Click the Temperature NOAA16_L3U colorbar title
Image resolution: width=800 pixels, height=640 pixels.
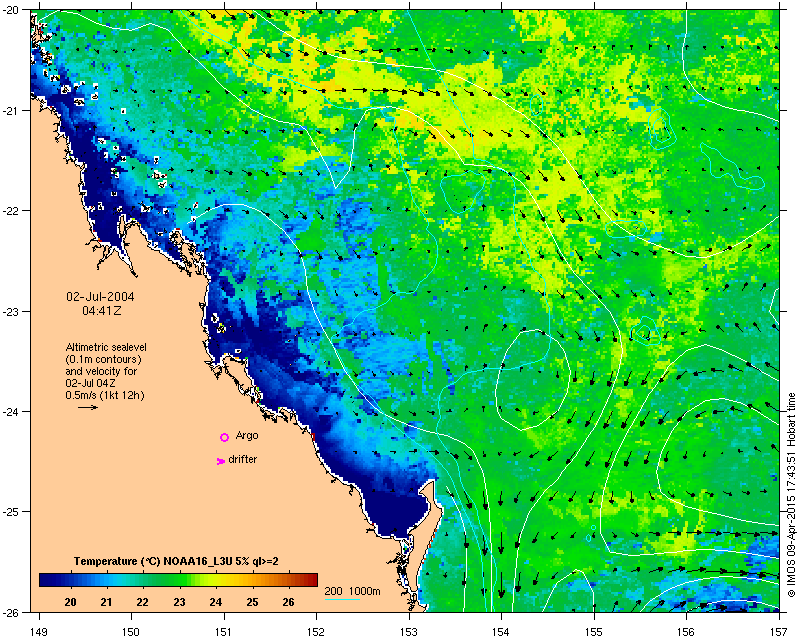176,561
